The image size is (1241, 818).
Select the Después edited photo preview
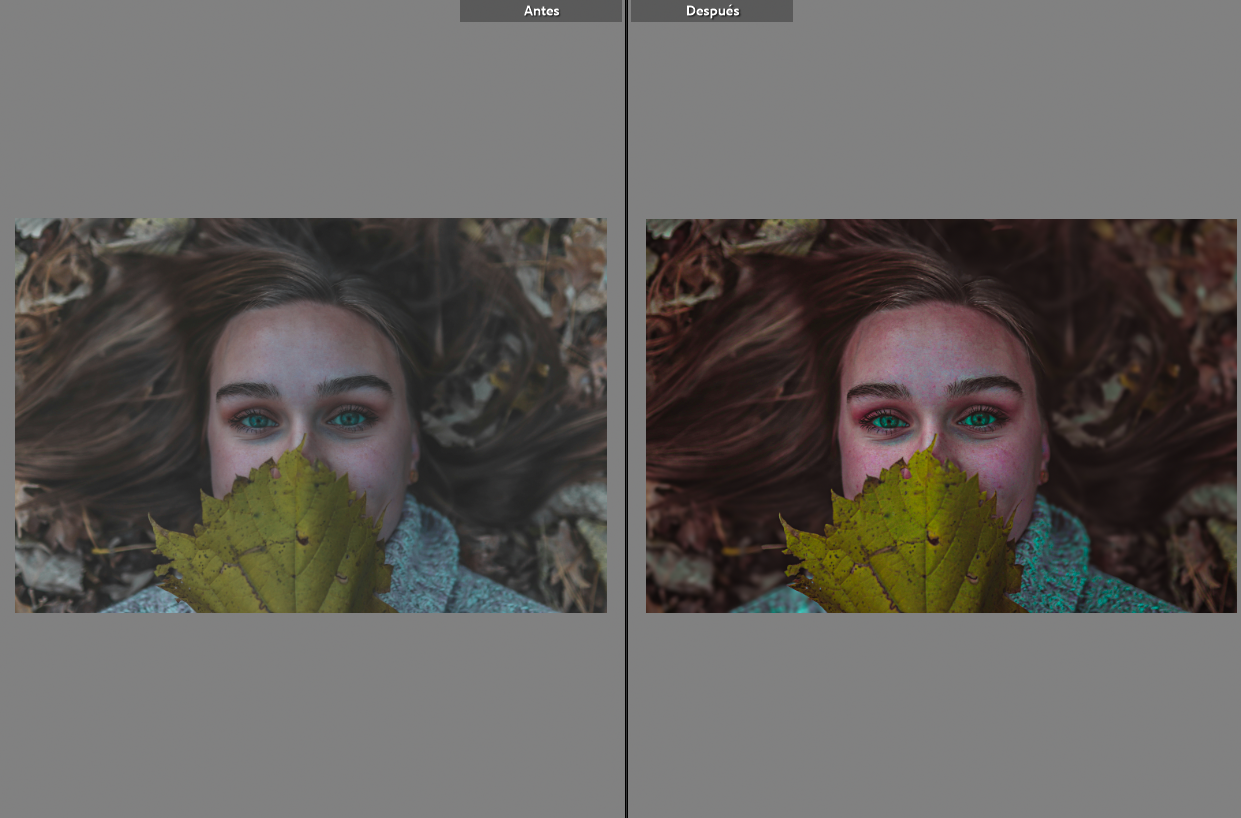point(941,415)
